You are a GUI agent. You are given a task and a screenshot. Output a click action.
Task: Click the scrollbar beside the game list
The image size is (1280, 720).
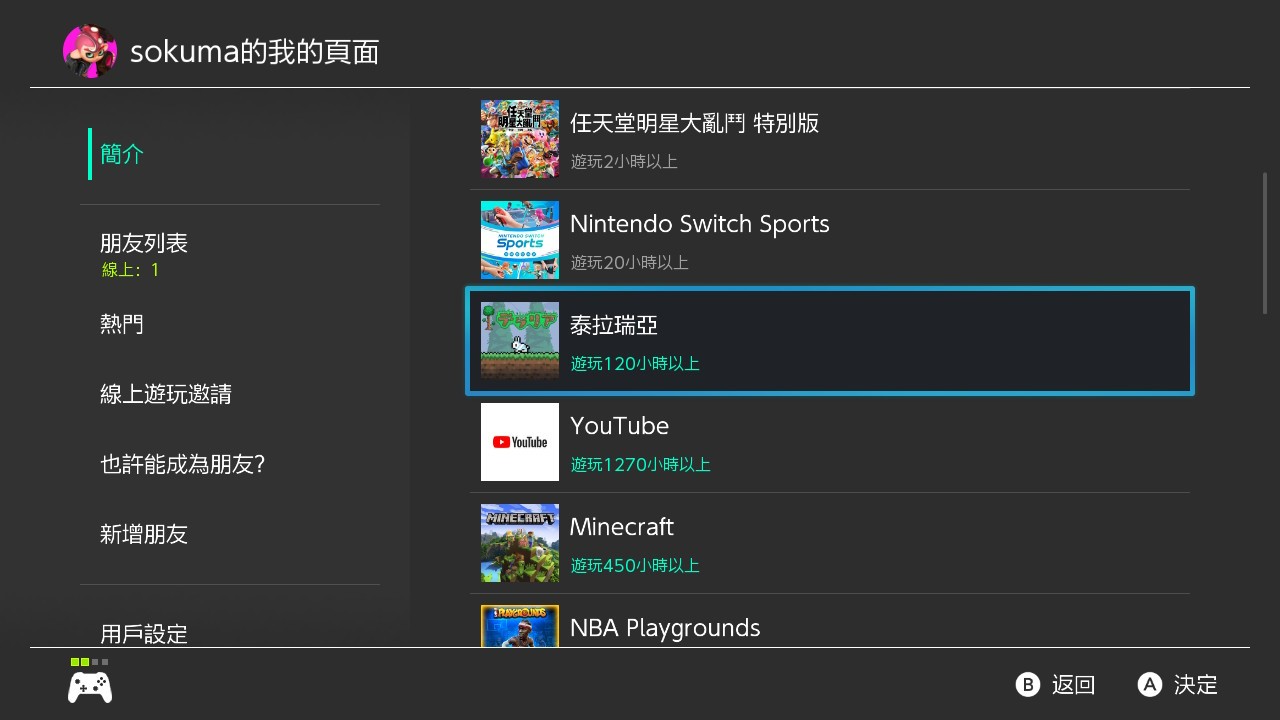pos(1265,244)
